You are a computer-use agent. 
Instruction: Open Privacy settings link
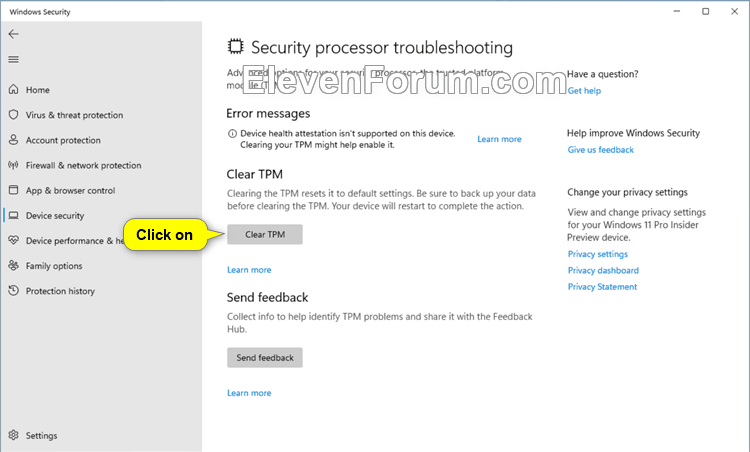(597, 254)
